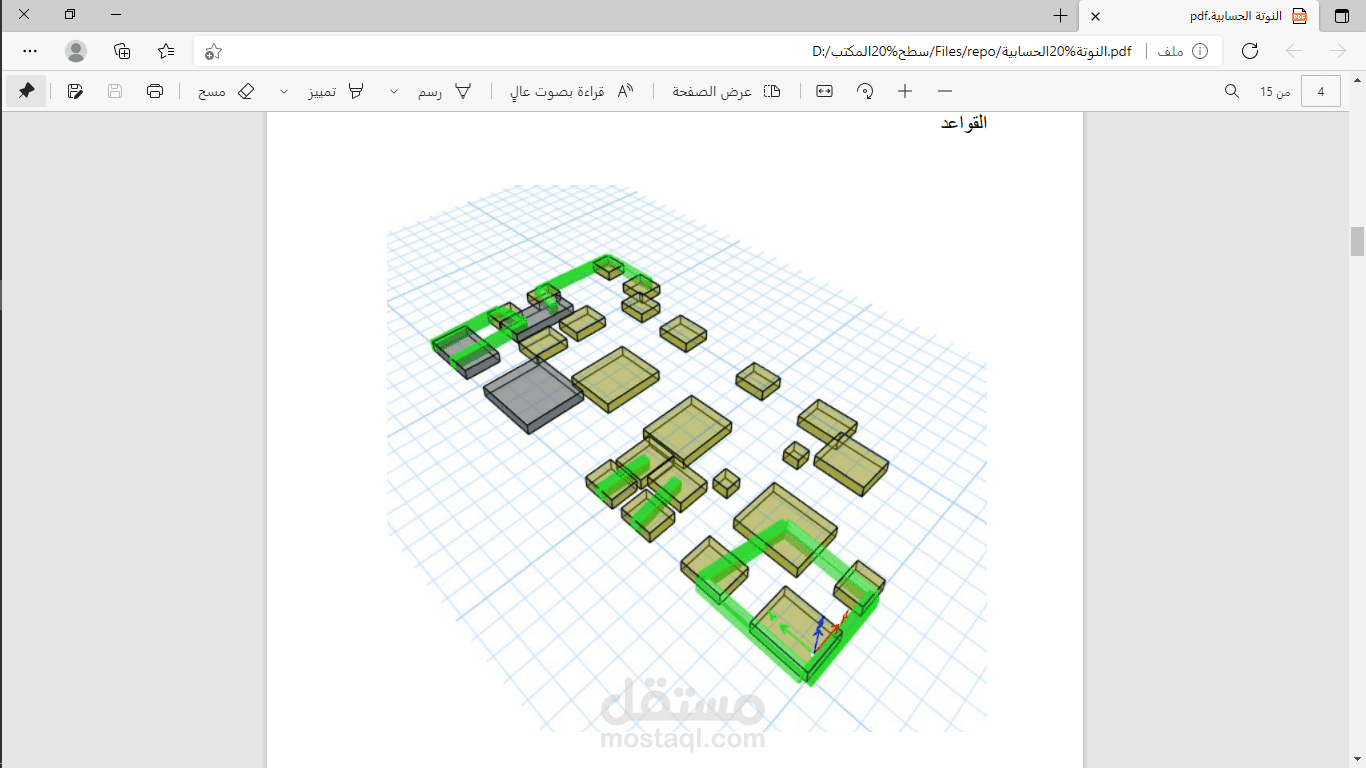Viewport: 1366px width, 768px height.
Task: View site information (ملف) icon
Action: (1200, 51)
